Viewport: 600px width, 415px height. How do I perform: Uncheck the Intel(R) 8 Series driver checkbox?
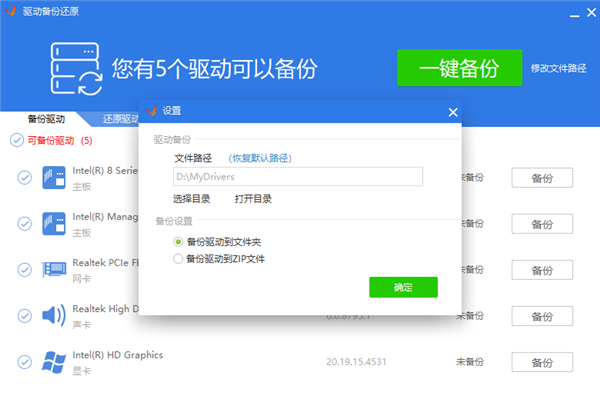coord(25,177)
